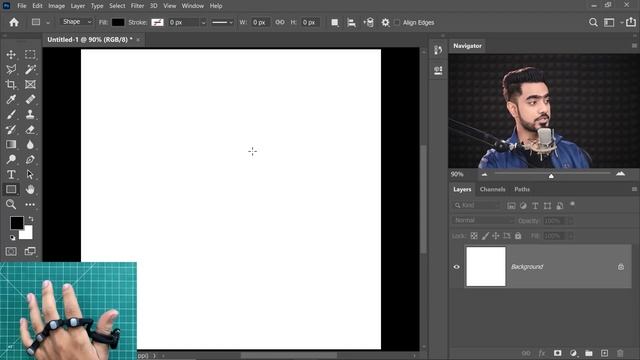The image size is (640, 360).
Task: Enable the Align Edges checkbox
Action: coord(397,22)
